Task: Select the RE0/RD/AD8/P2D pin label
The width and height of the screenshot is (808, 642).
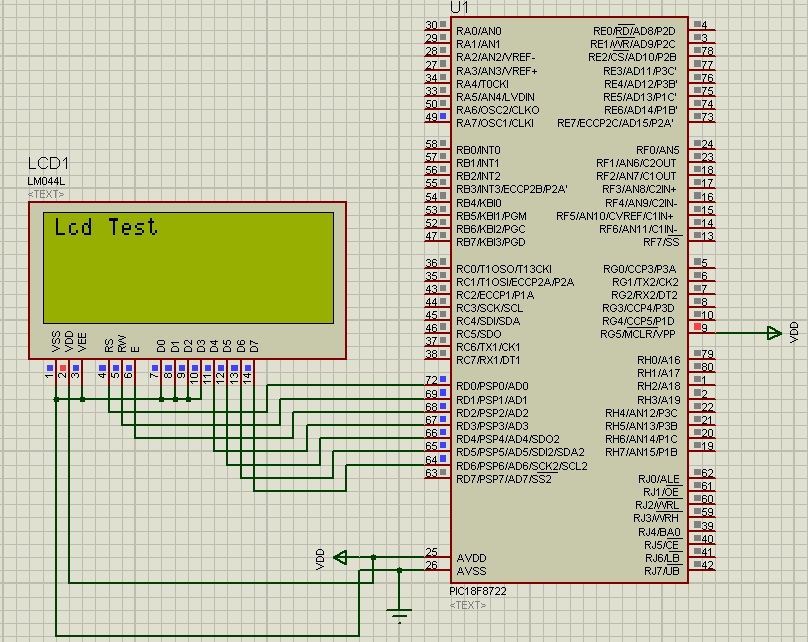Action: [634, 31]
